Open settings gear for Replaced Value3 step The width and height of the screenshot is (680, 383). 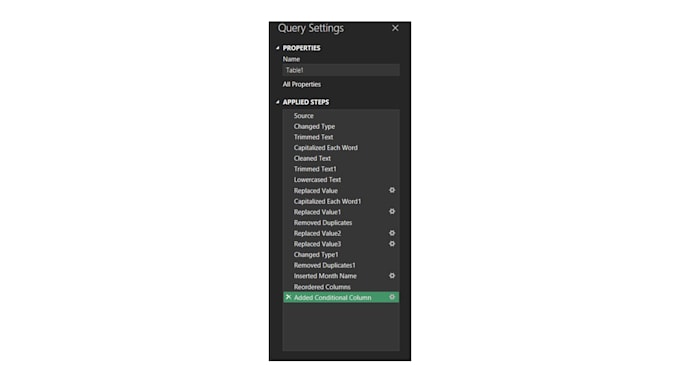(x=392, y=244)
